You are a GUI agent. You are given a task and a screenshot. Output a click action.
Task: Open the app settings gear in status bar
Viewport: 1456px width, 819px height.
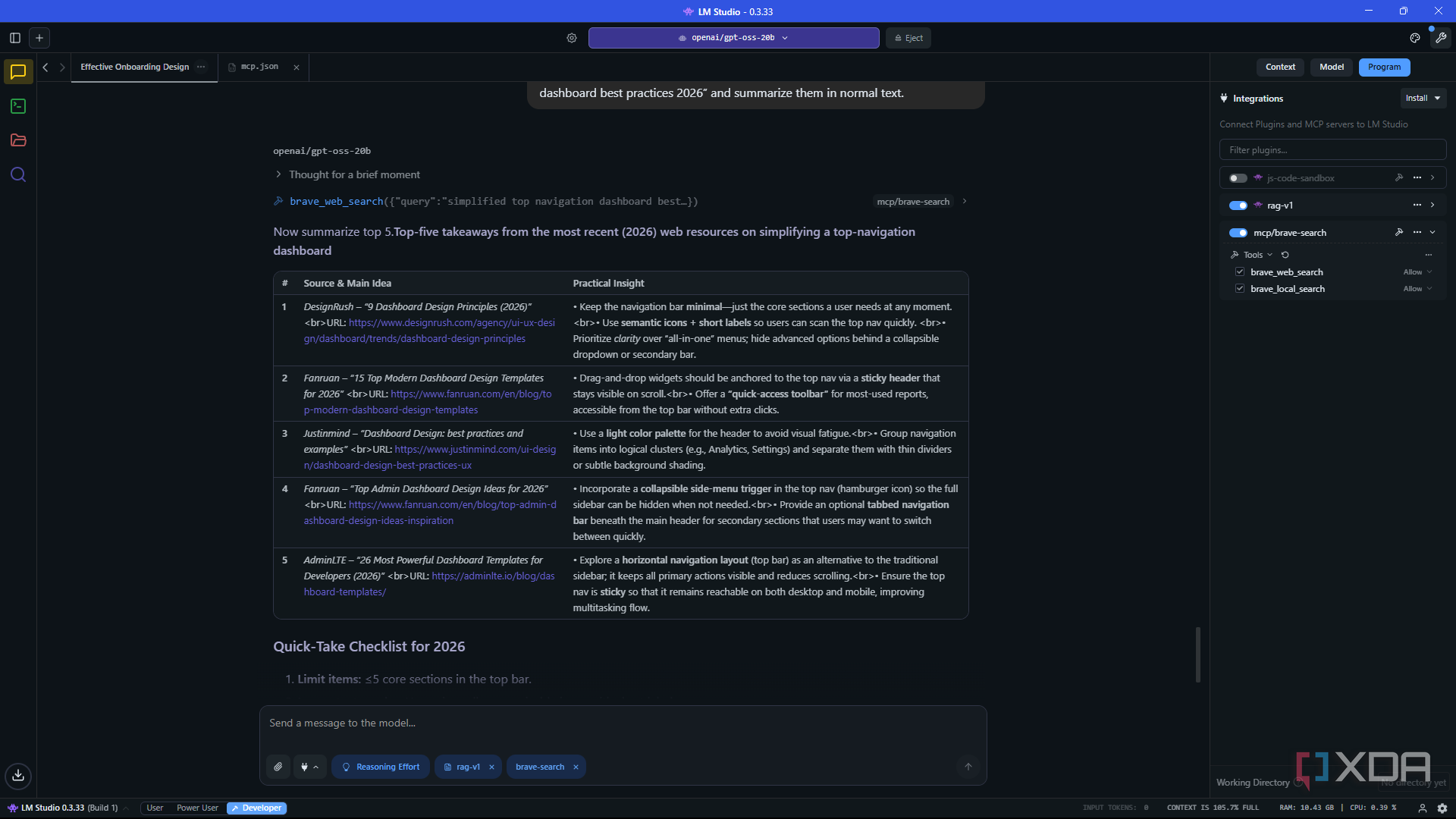(1442, 808)
